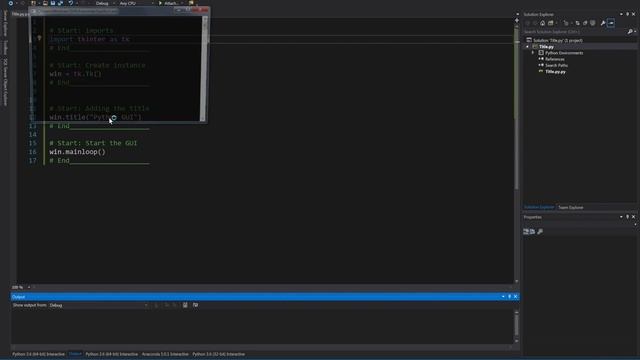
Task: Collapse the Title.py project node arrow
Action: tap(527, 47)
